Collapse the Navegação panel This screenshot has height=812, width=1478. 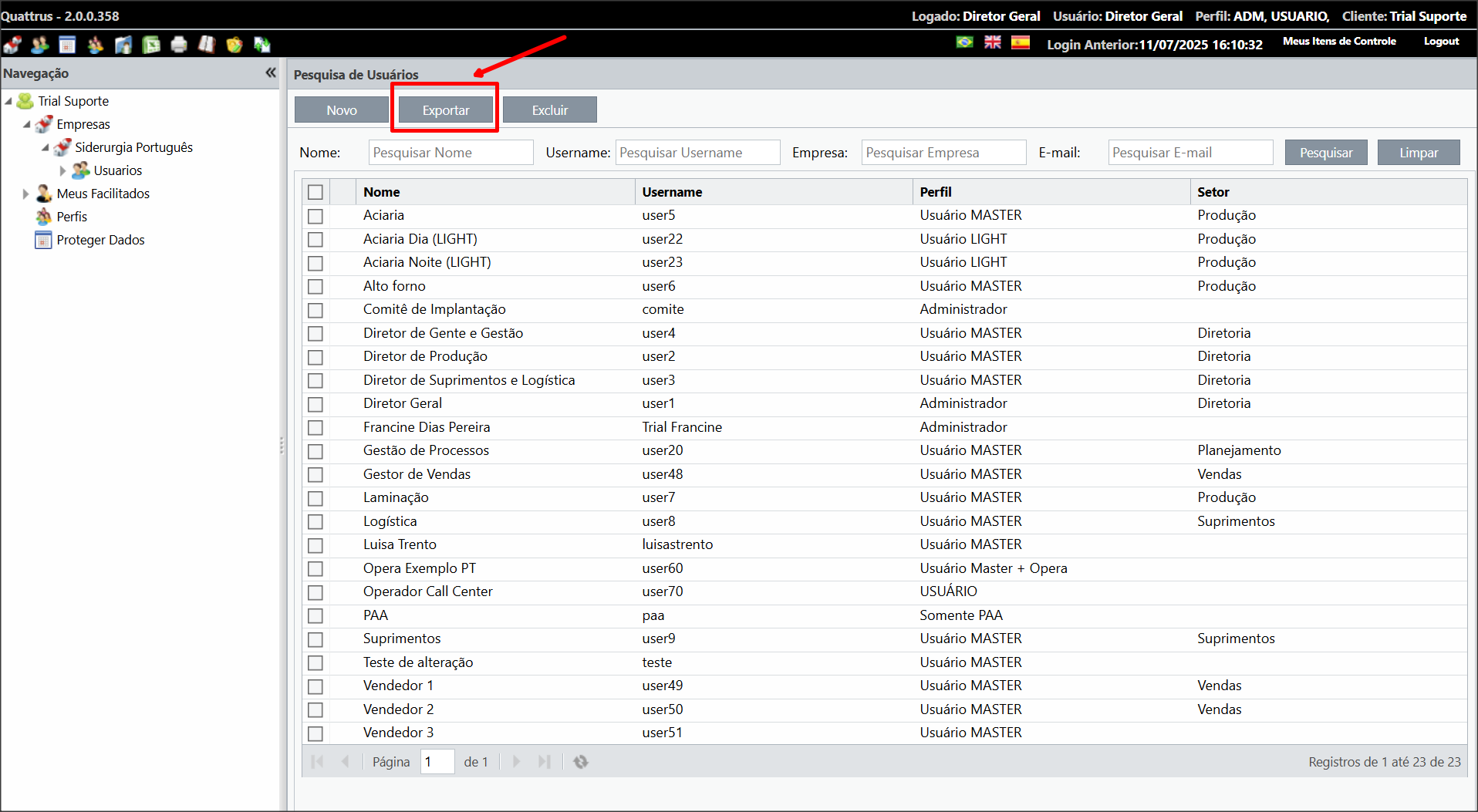[x=270, y=72]
